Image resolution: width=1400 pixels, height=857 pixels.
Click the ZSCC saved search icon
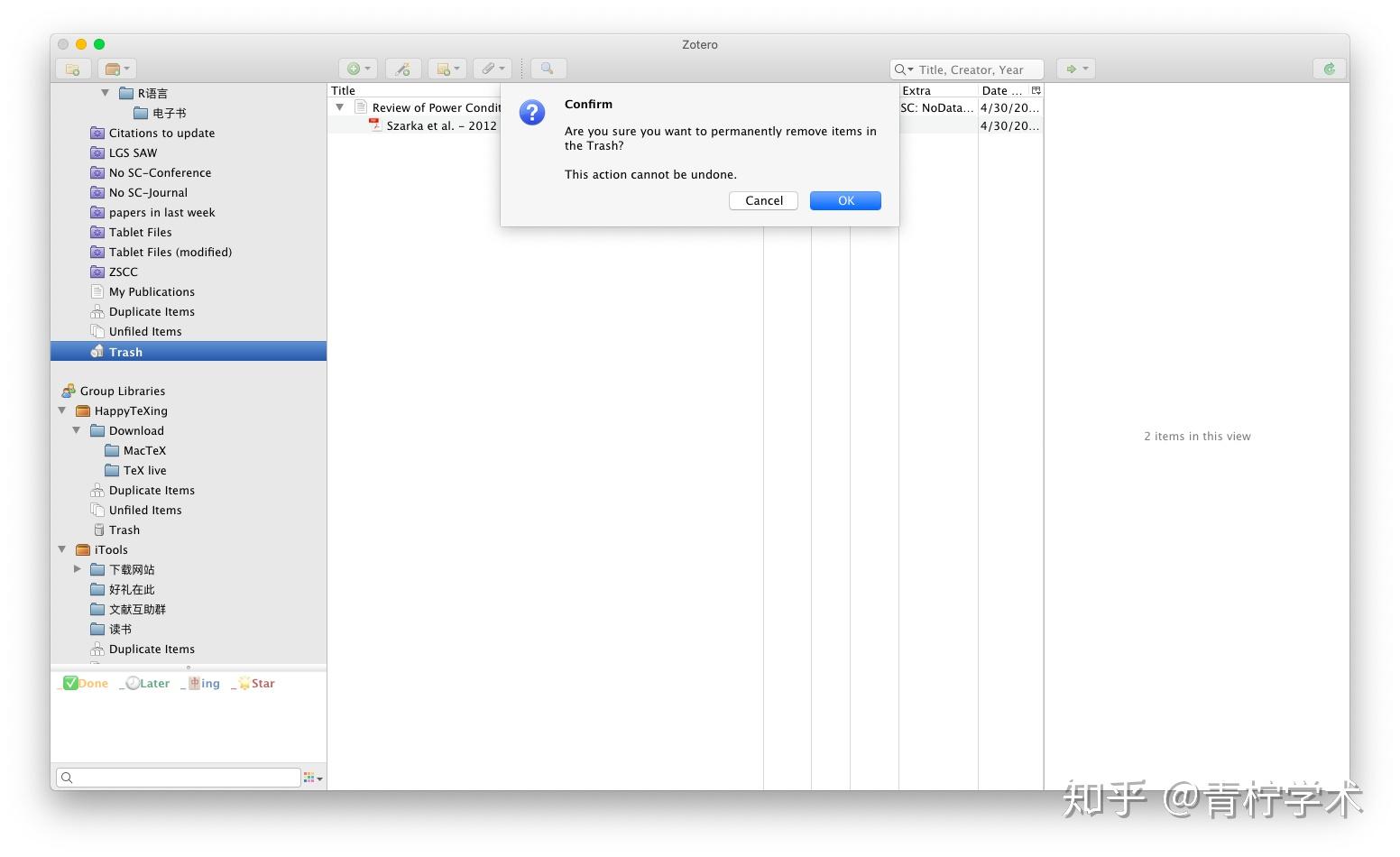(97, 272)
